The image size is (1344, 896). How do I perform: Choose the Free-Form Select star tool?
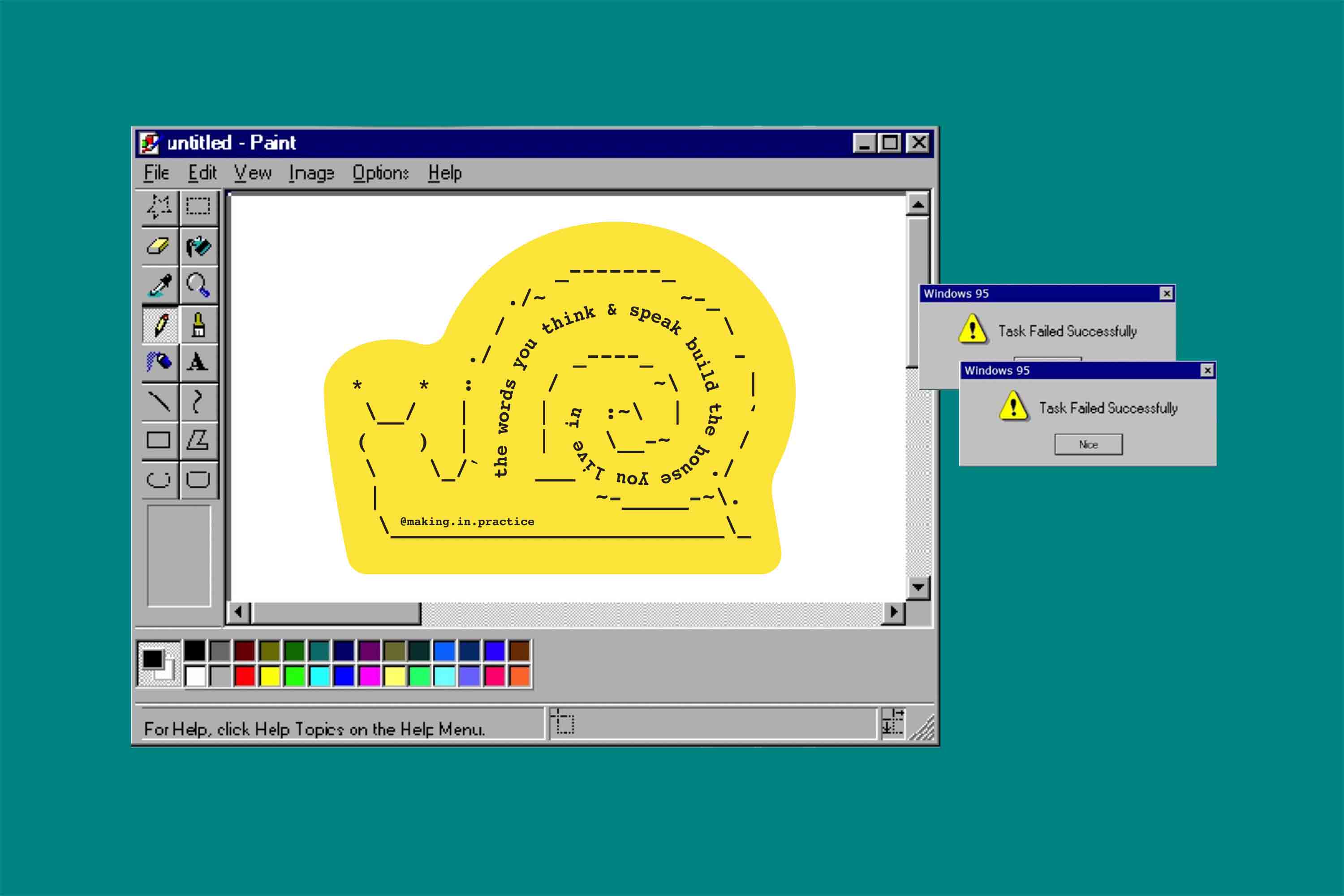click(x=159, y=207)
